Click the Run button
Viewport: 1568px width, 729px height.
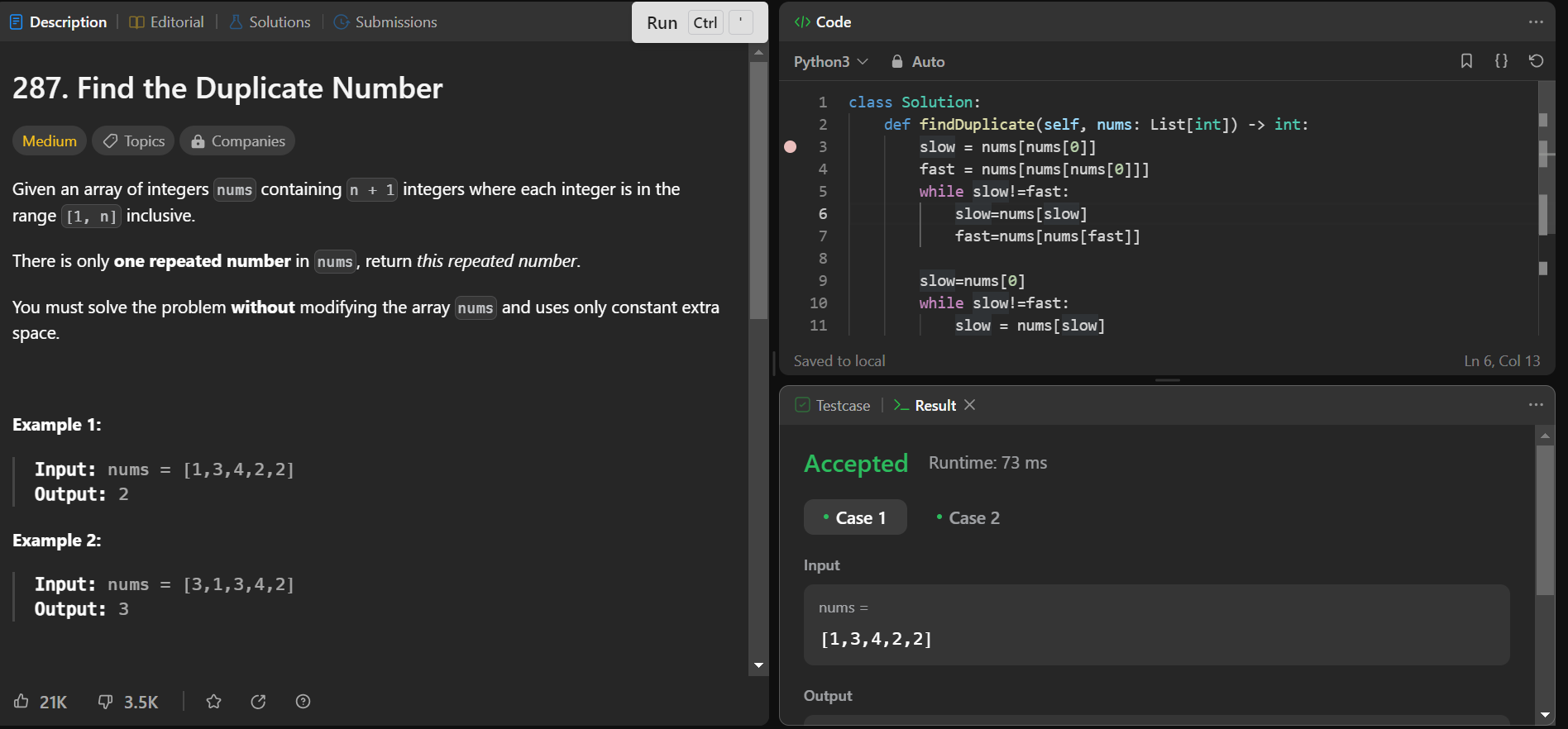[x=662, y=23]
